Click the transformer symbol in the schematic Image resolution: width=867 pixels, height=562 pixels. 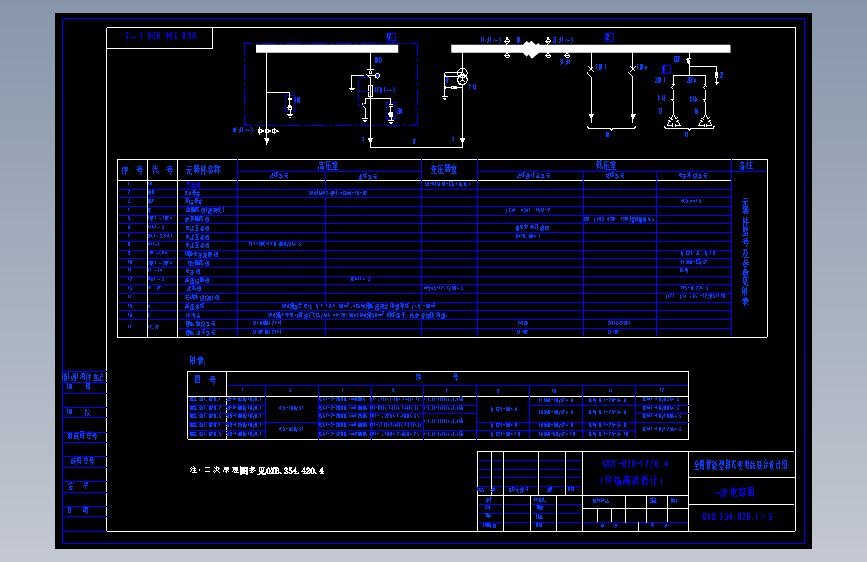(462, 76)
